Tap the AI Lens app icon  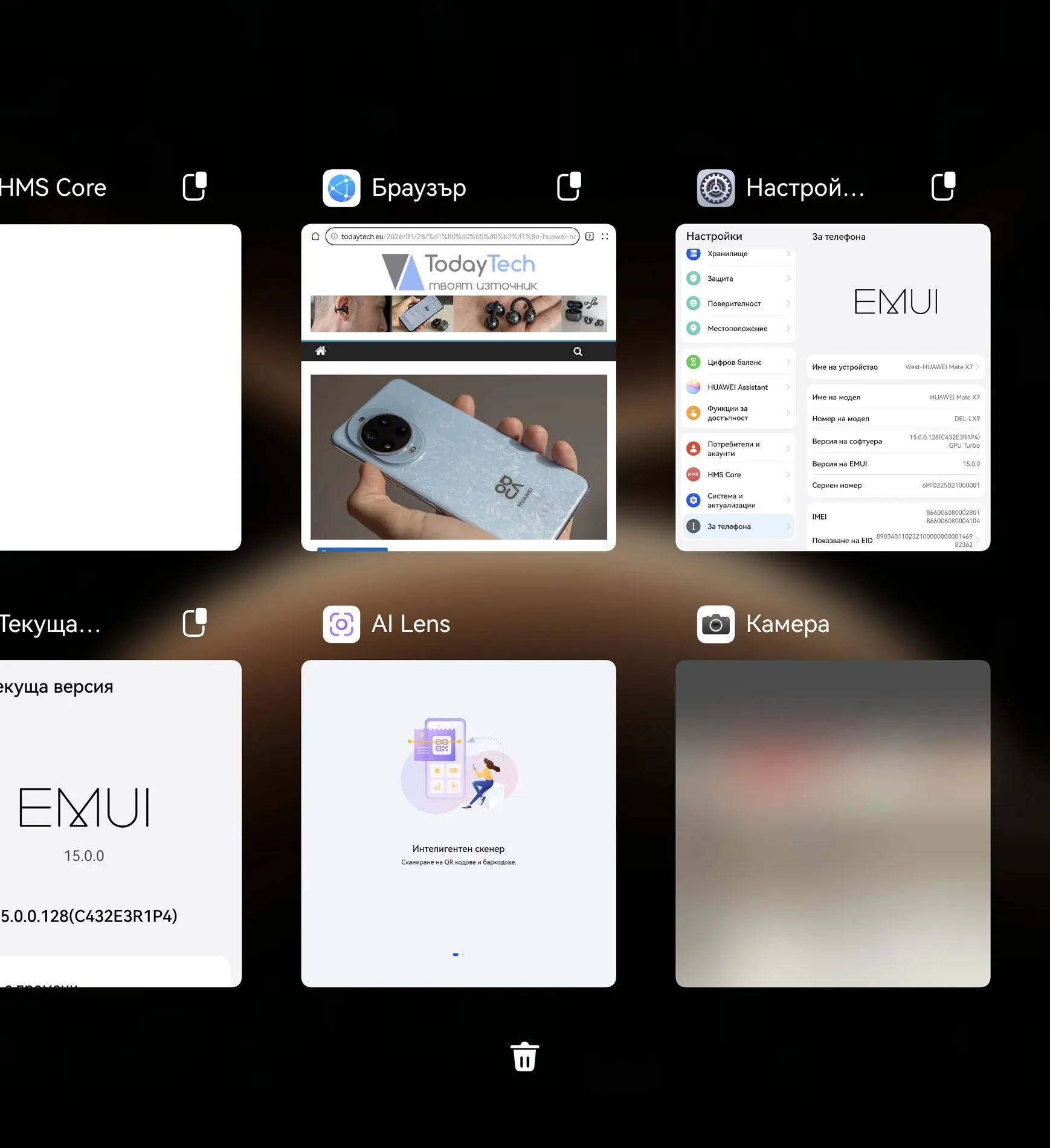(x=341, y=624)
